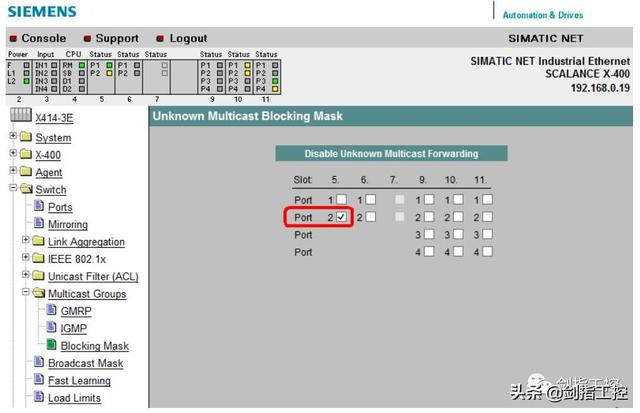
Task: Tick slot 9 port 3 checkbox
Action: [x=429, y=234]
